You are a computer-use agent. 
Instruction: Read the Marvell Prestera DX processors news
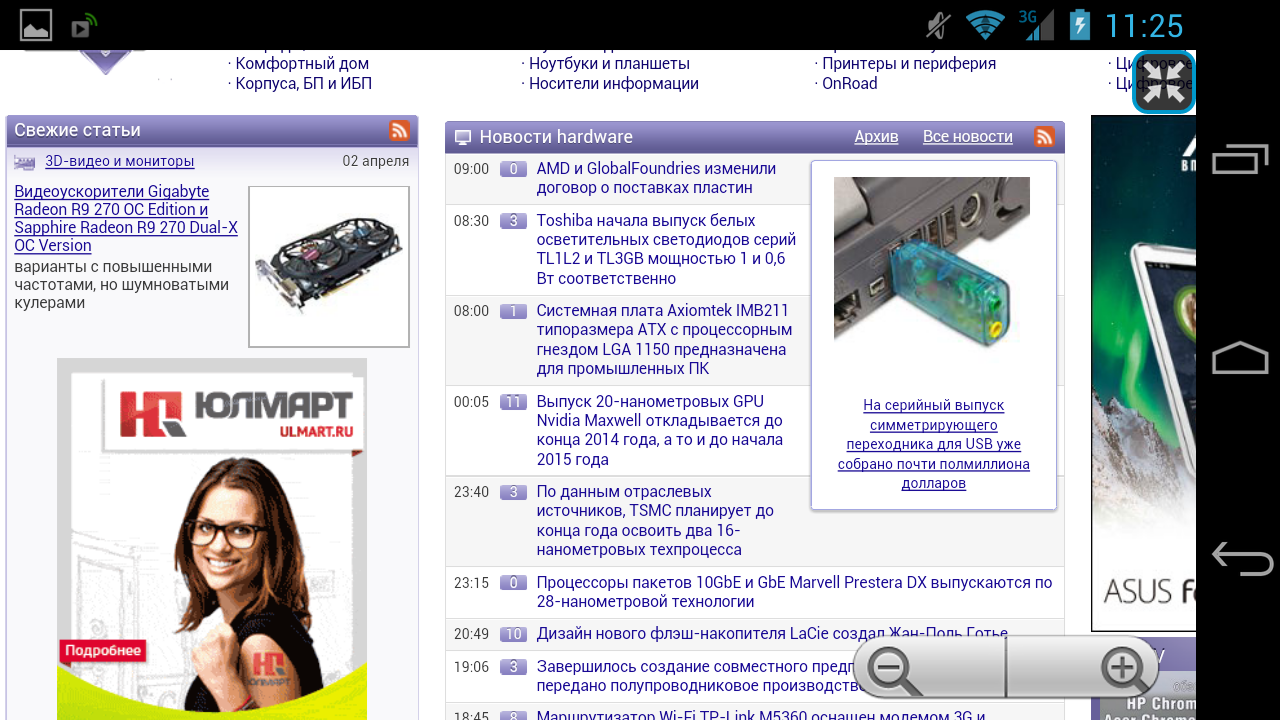[x=794, y=592]
